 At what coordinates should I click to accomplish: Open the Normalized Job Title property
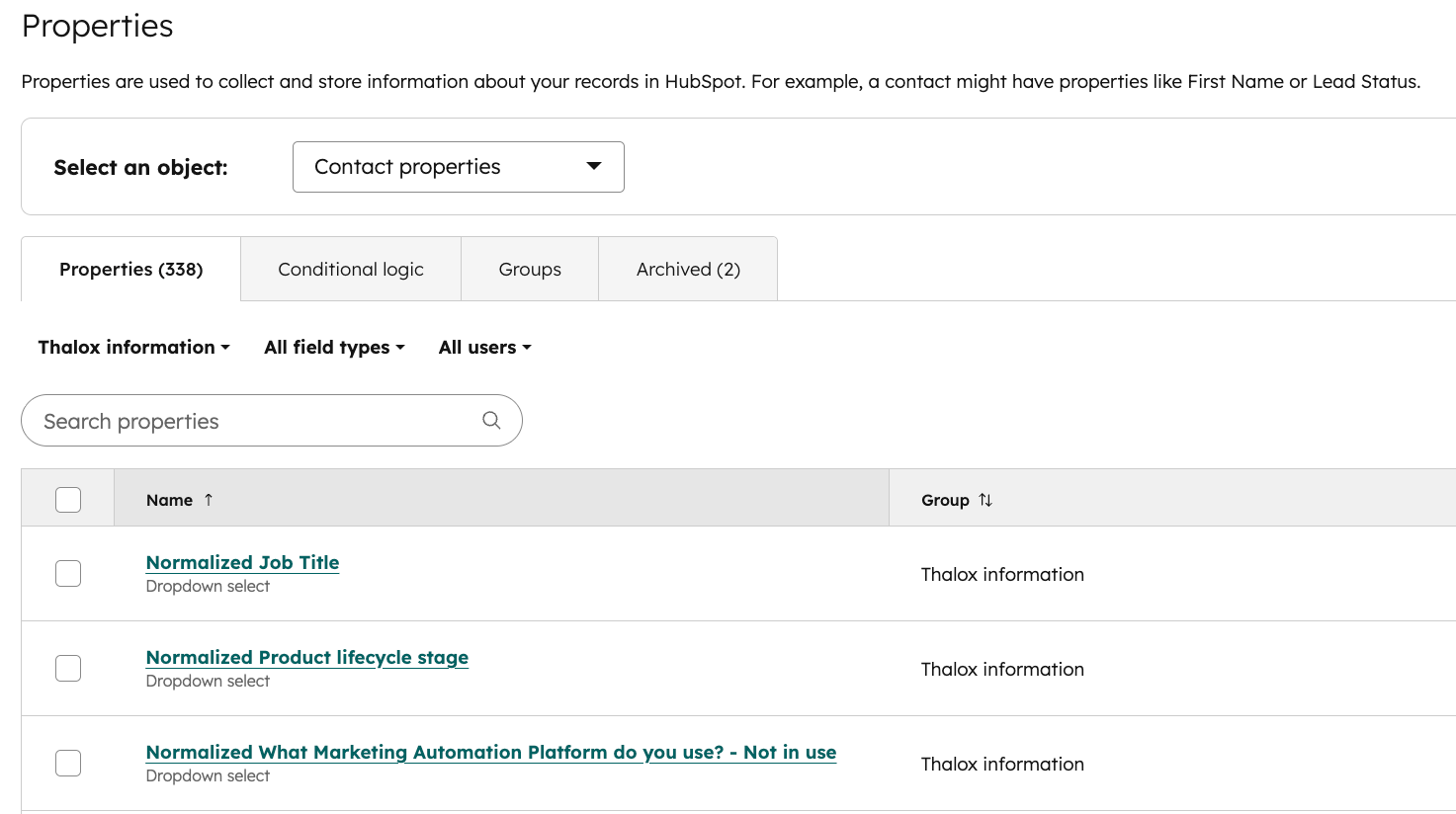tap(242, 562)
